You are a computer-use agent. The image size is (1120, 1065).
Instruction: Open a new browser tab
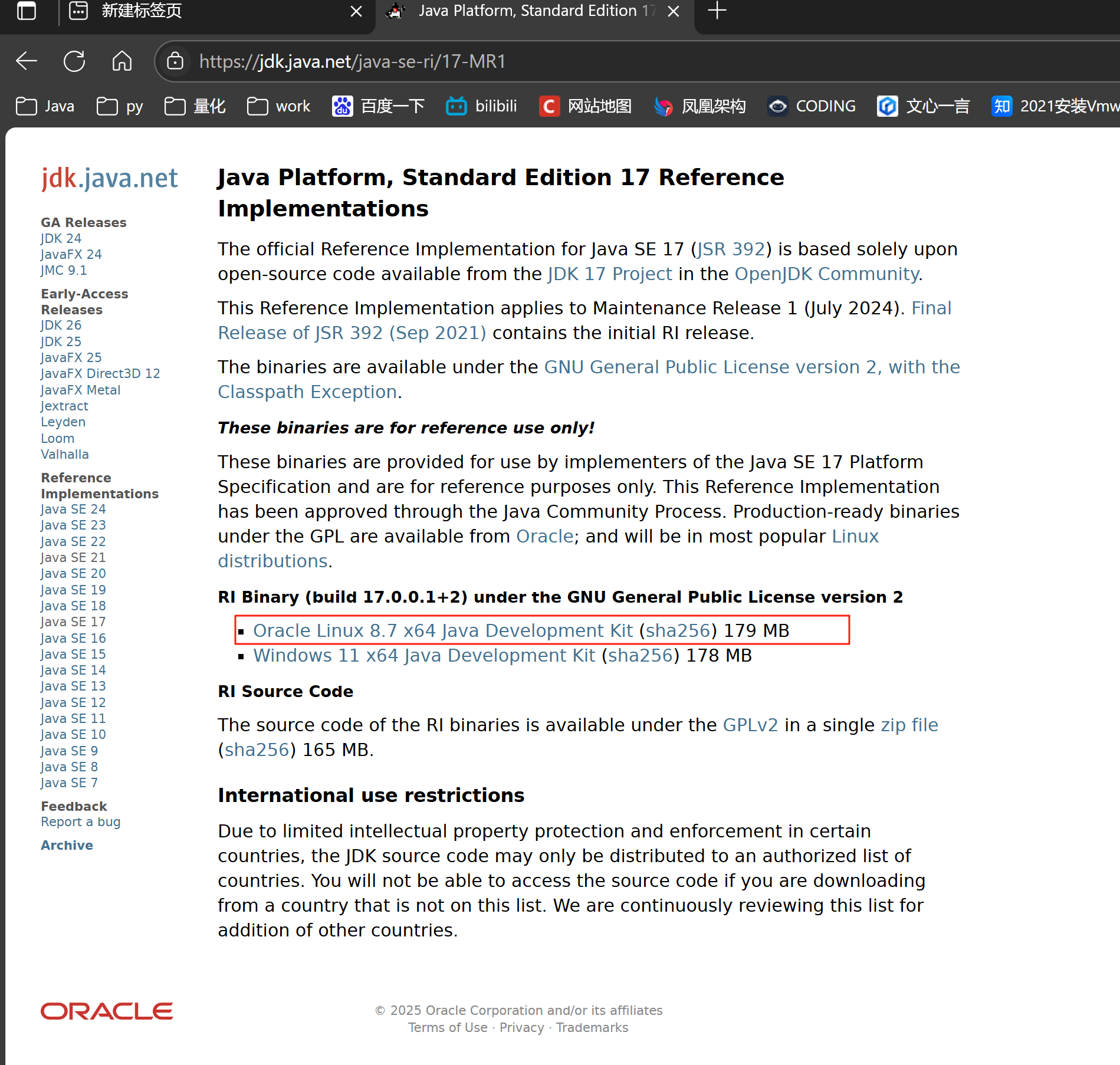(717, 11)
